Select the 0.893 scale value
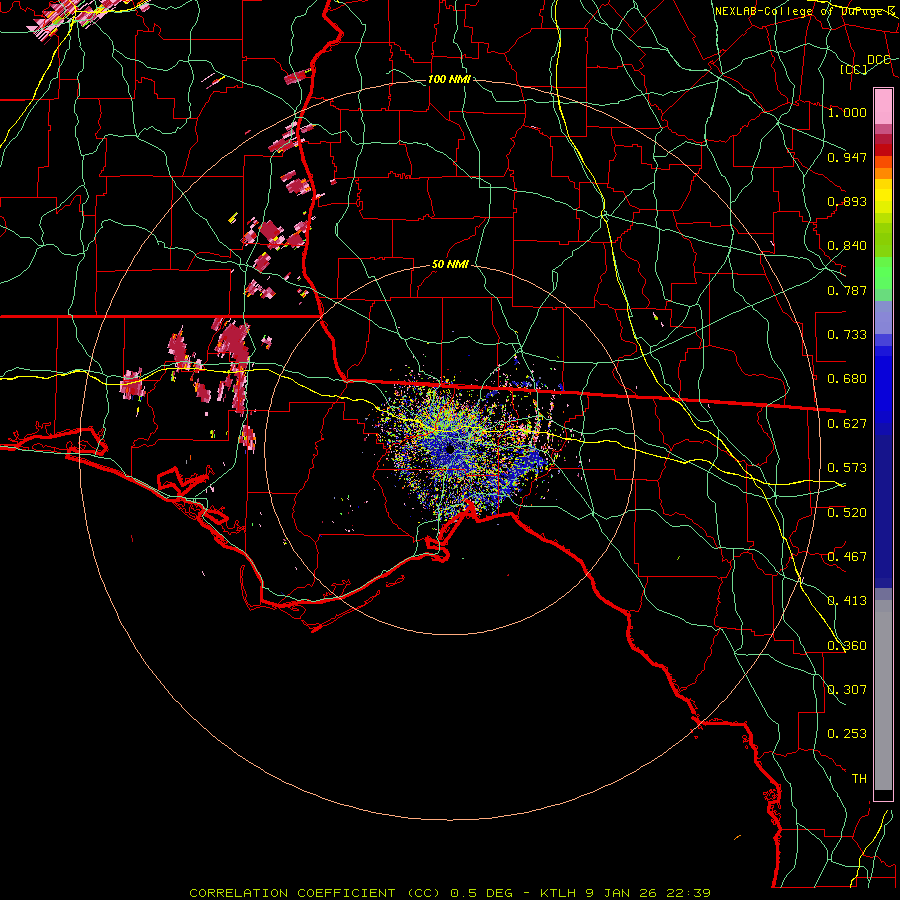Viewport: 900px width, 900px height. point(847,201)
